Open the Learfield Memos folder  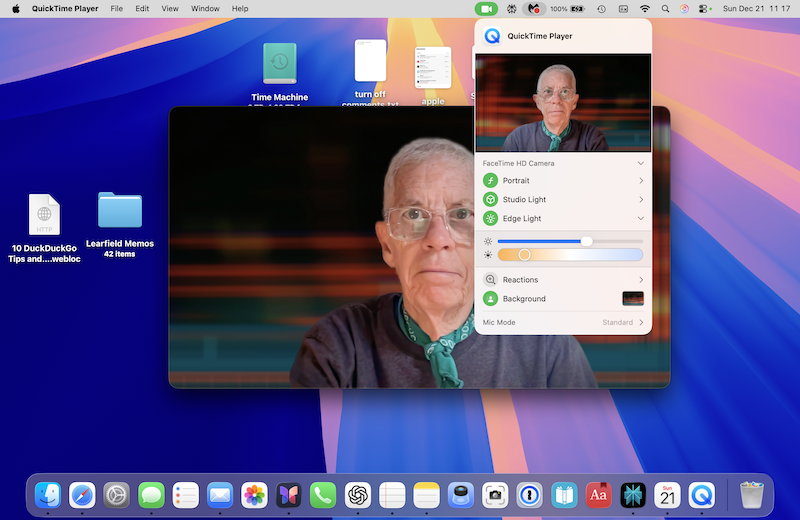120,211
